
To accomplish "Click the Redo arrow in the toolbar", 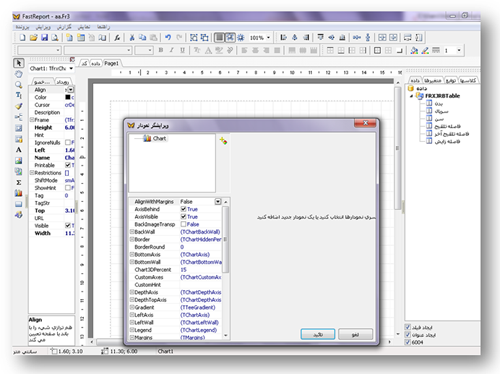I will (x=179, y=37).
